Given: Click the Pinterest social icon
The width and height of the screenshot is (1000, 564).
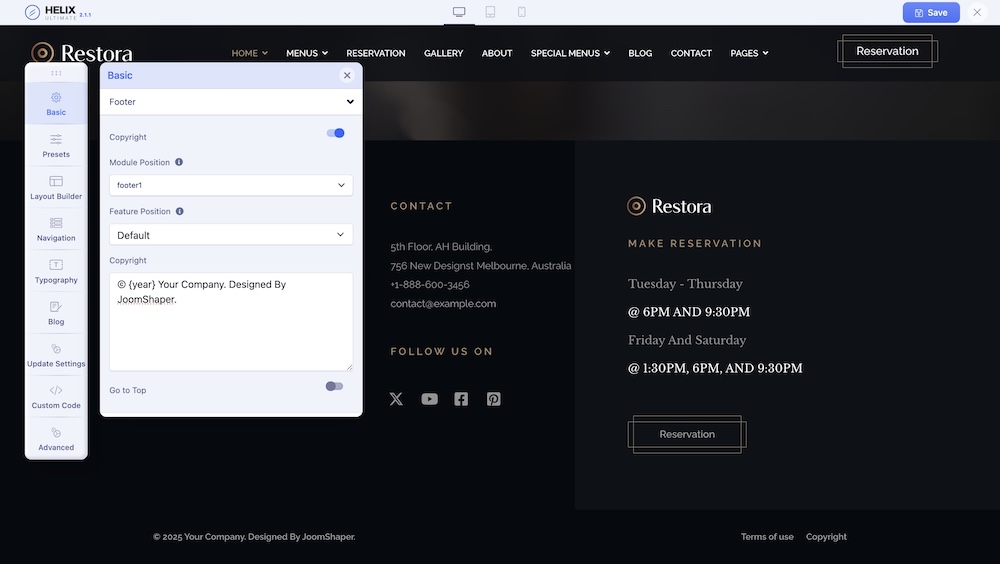Looking at the screenshot, I should point(494,399).
